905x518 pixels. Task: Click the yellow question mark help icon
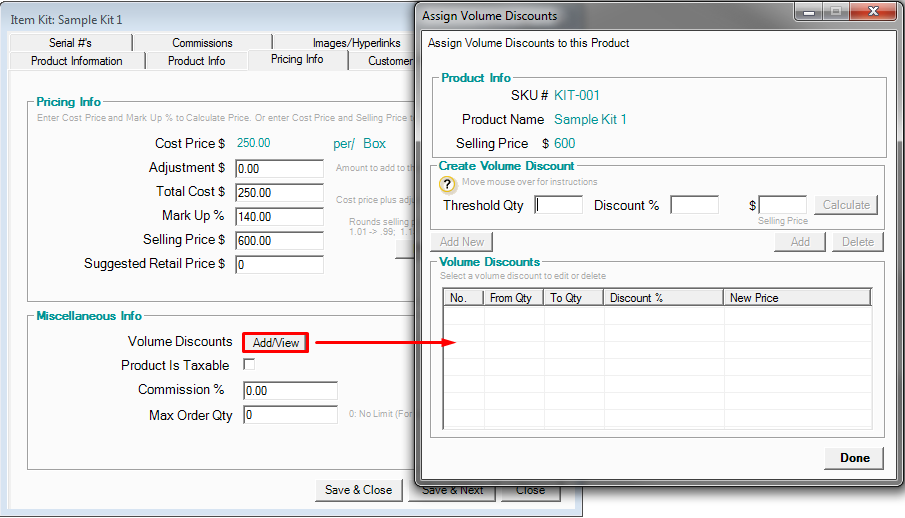click(x=448, y=184)
